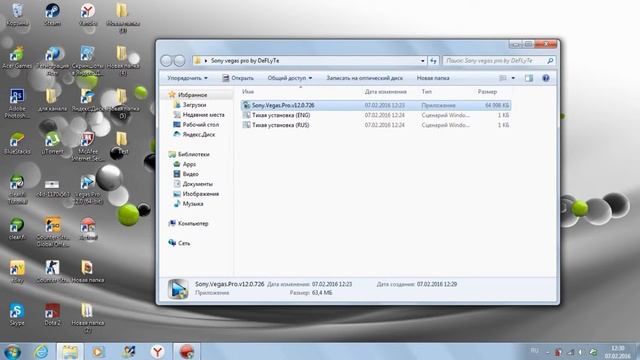Image resolution: width=640 pixels, height=360 pixels.
Task: Click Записать на оптический диск
Action: click(x=364, y=78)
